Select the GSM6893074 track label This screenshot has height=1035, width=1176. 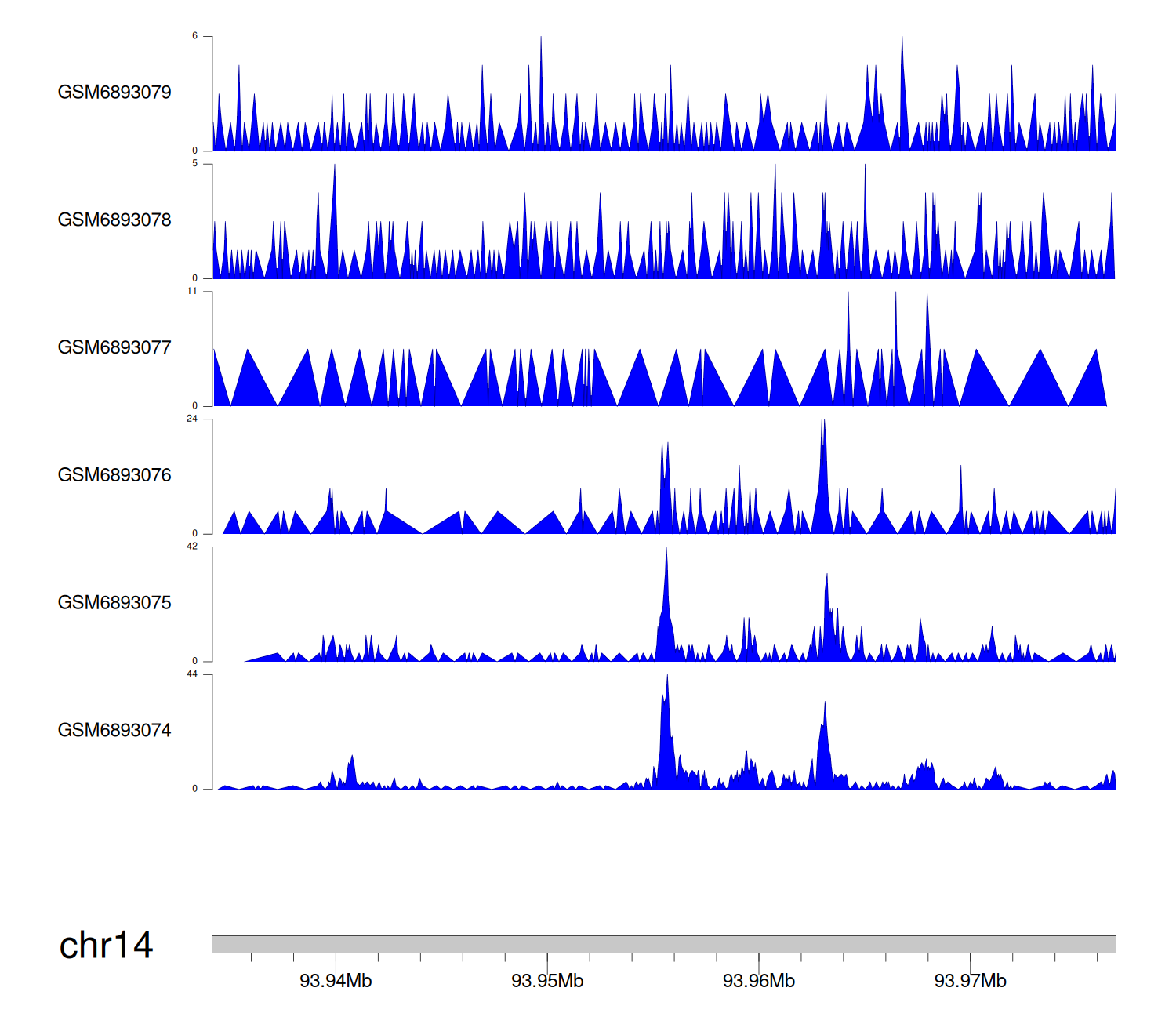(x=114, y=731)
